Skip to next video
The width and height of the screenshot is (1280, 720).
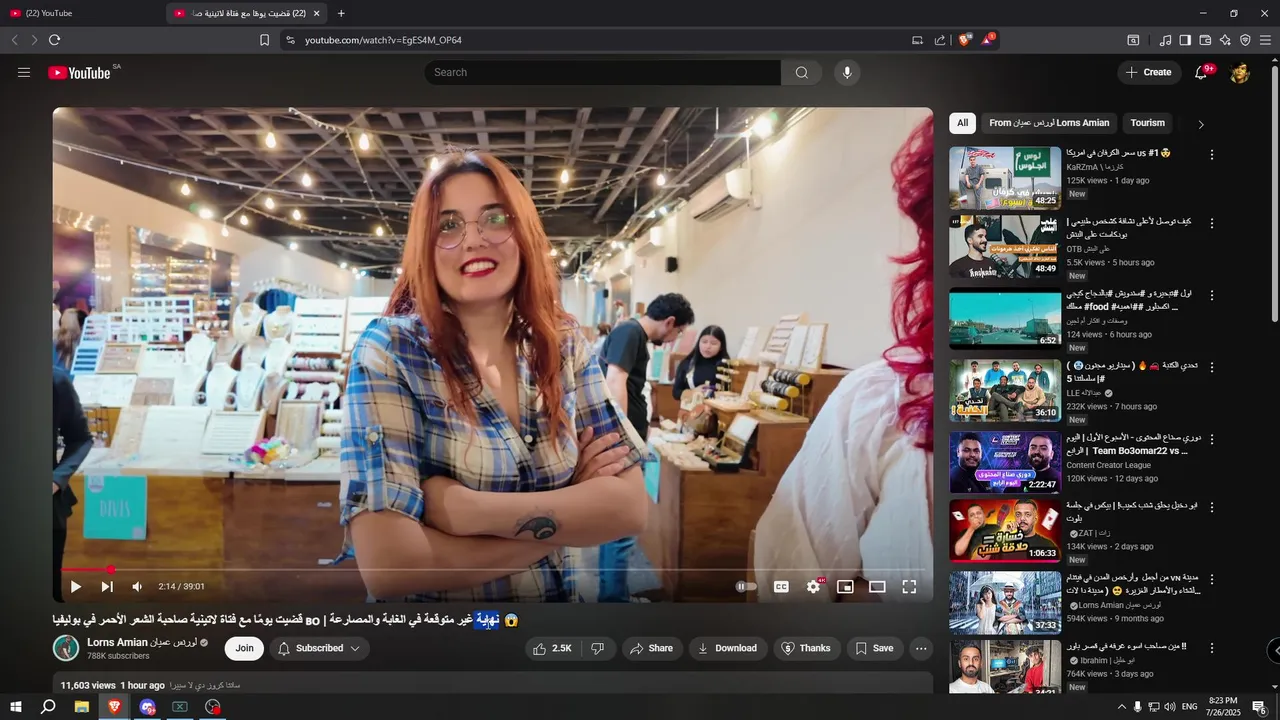click(107, 587)
